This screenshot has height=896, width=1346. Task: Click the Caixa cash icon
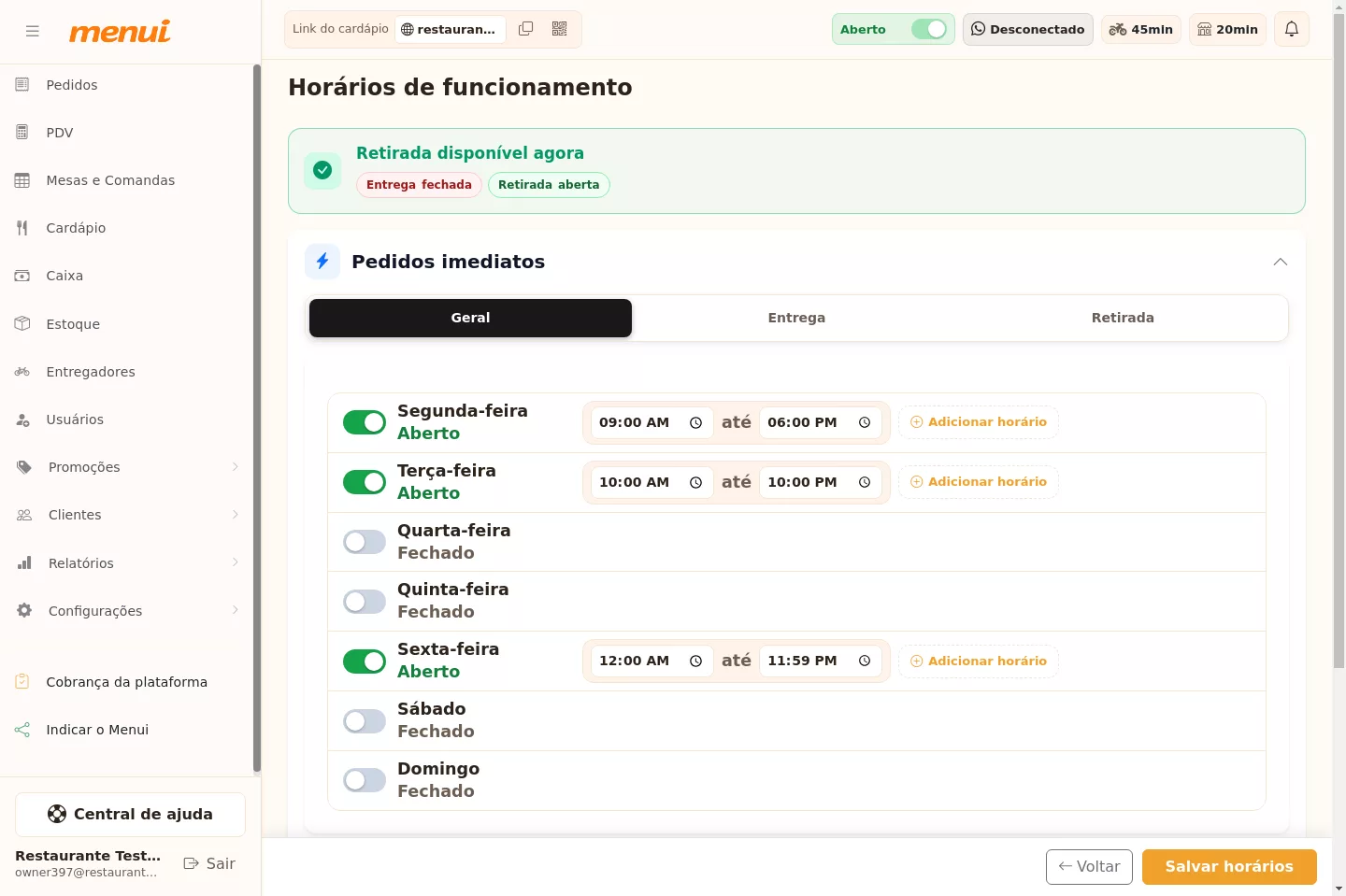[x=22, y=276]
